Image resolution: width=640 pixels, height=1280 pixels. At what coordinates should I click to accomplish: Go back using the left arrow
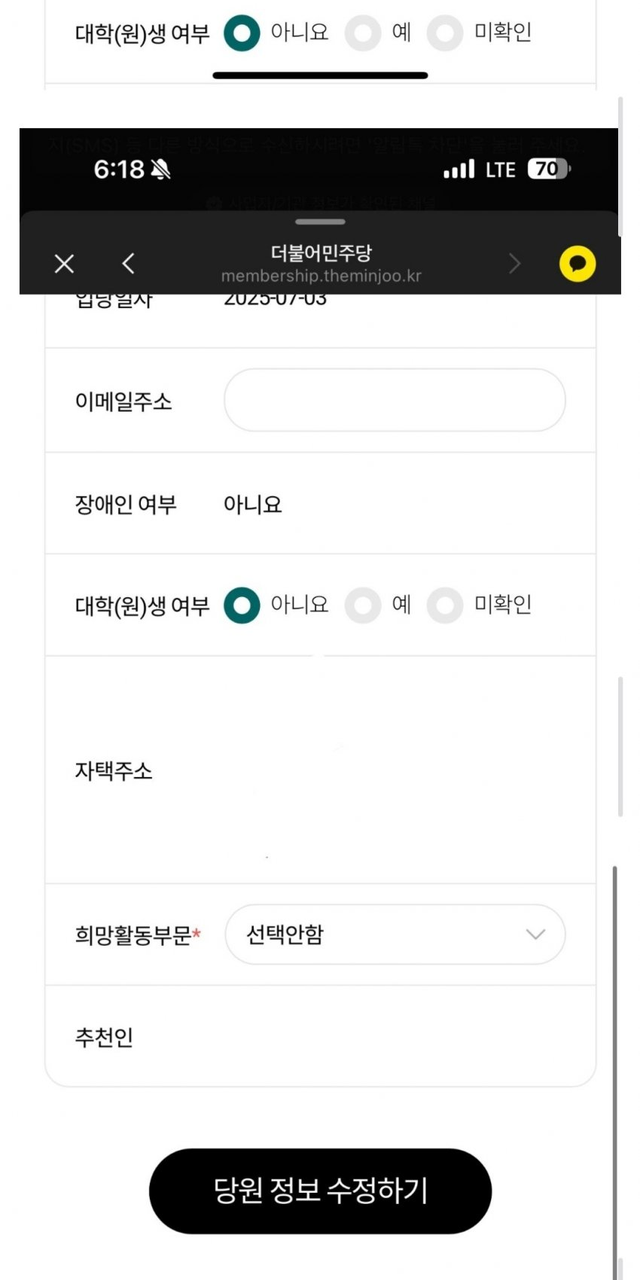tap(128, 263)
